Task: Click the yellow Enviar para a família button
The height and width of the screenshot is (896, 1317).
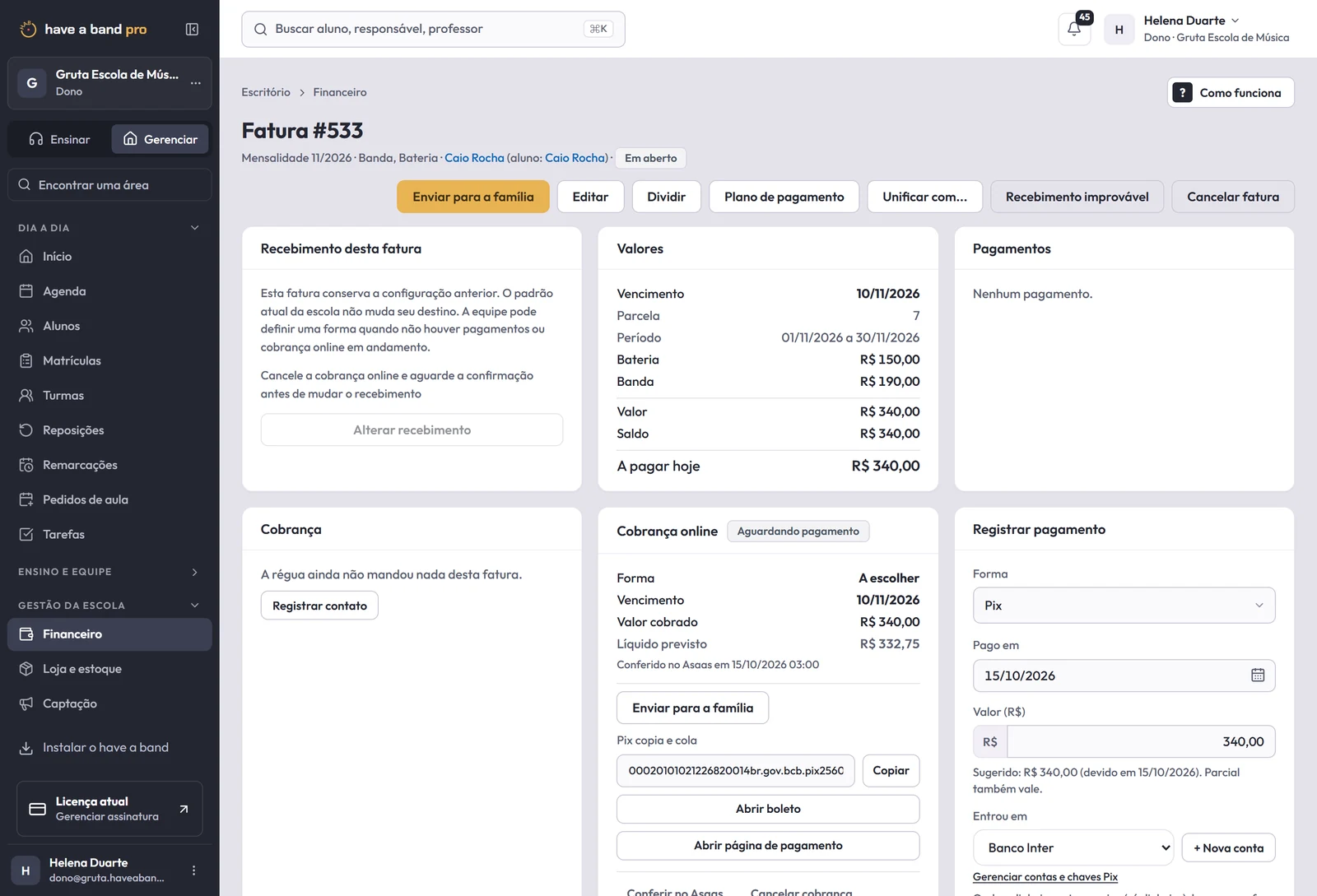Action: (473, 197)
